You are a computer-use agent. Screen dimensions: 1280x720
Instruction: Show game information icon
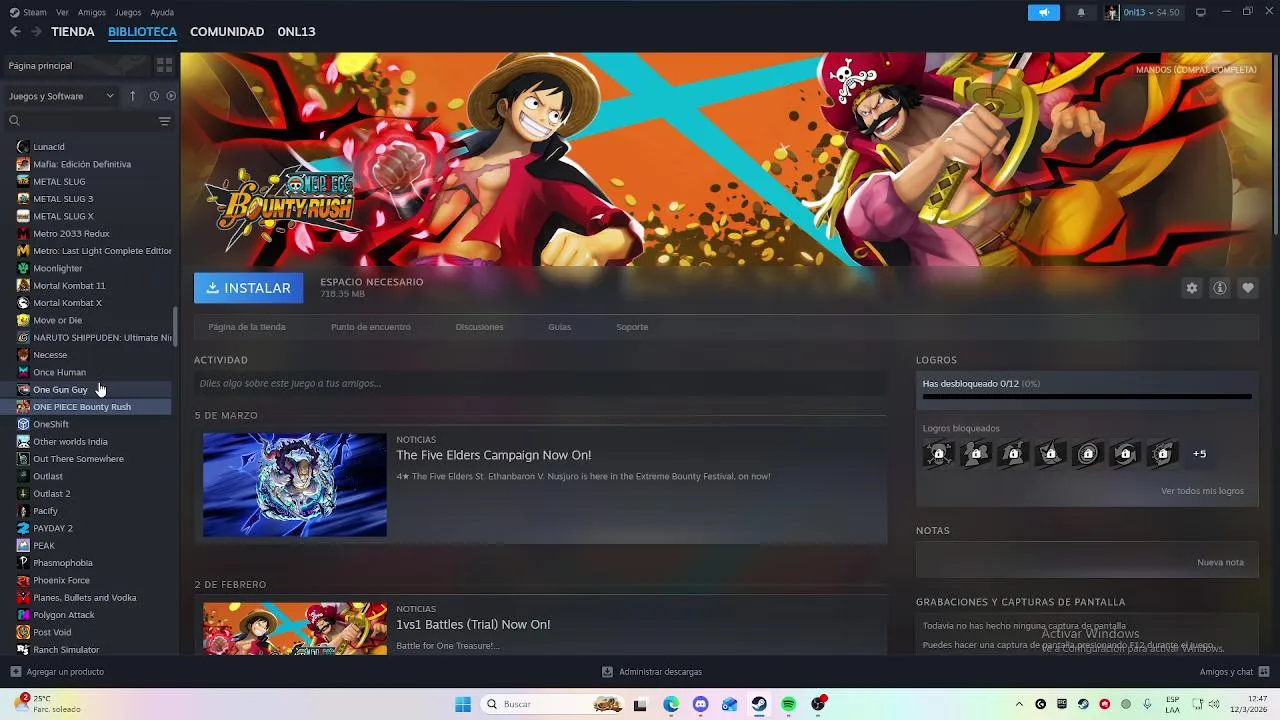[1220, 288]
